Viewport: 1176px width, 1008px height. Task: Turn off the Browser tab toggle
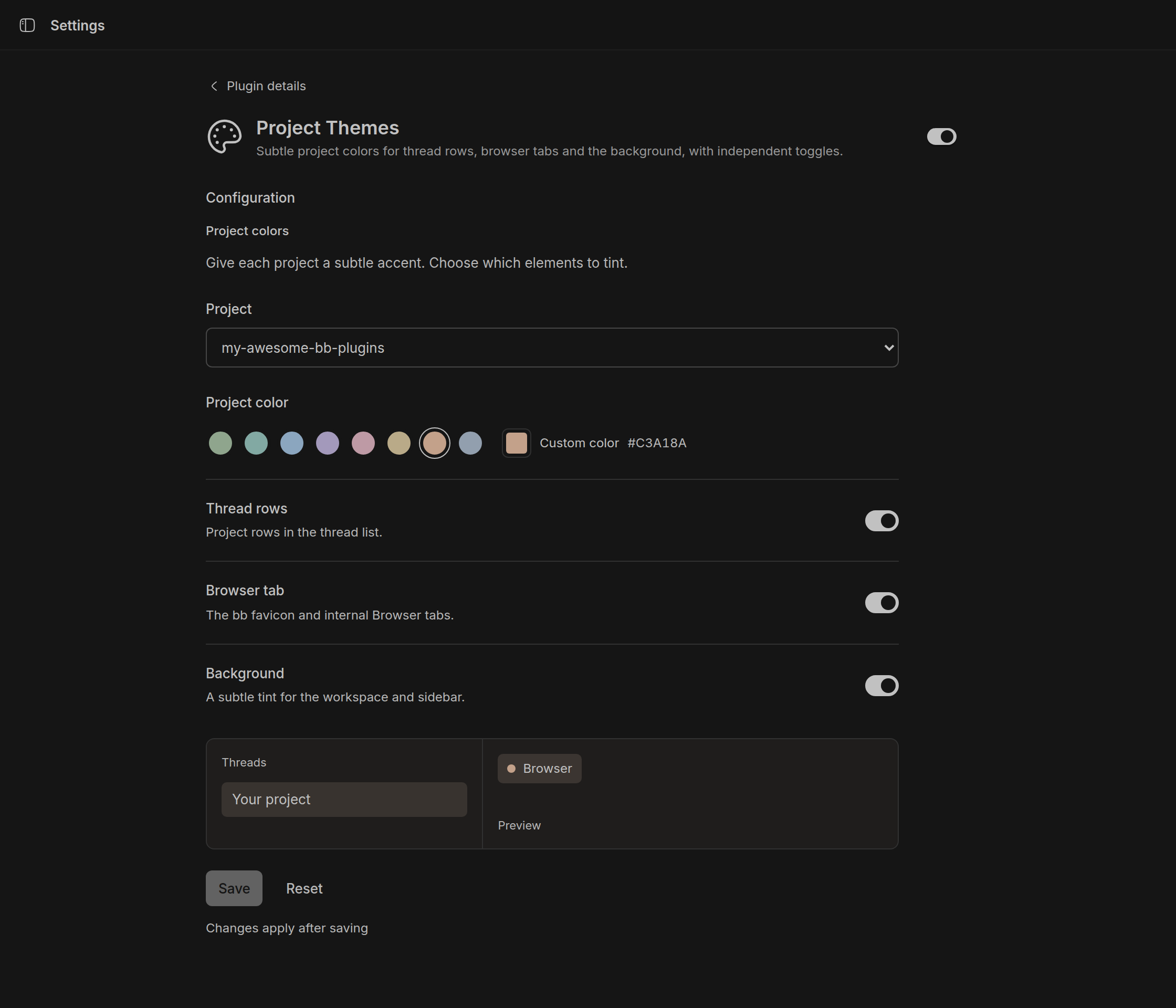coord(881,603)
